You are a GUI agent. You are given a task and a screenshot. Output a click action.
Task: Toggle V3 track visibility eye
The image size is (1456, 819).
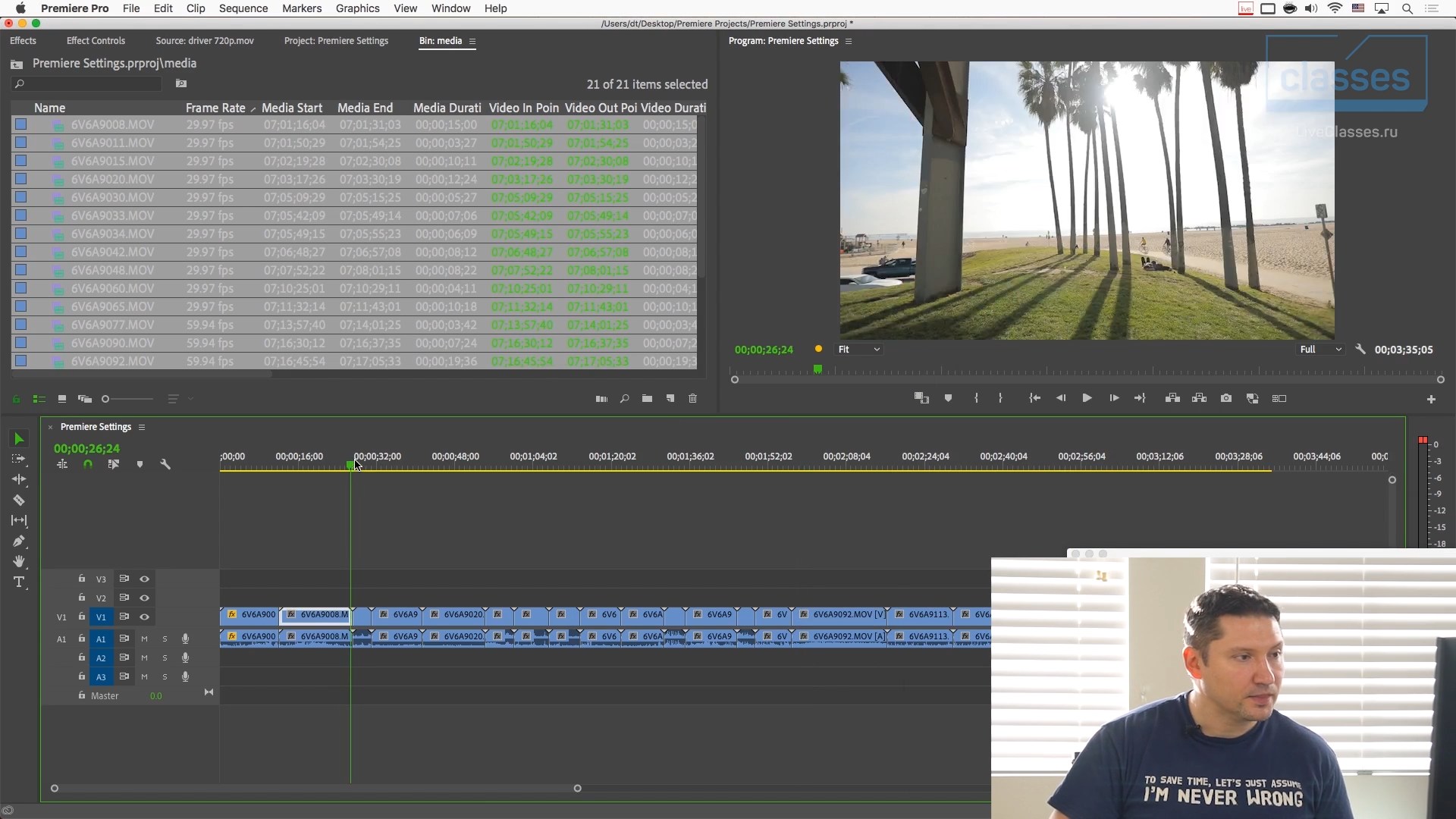[144, 579]
